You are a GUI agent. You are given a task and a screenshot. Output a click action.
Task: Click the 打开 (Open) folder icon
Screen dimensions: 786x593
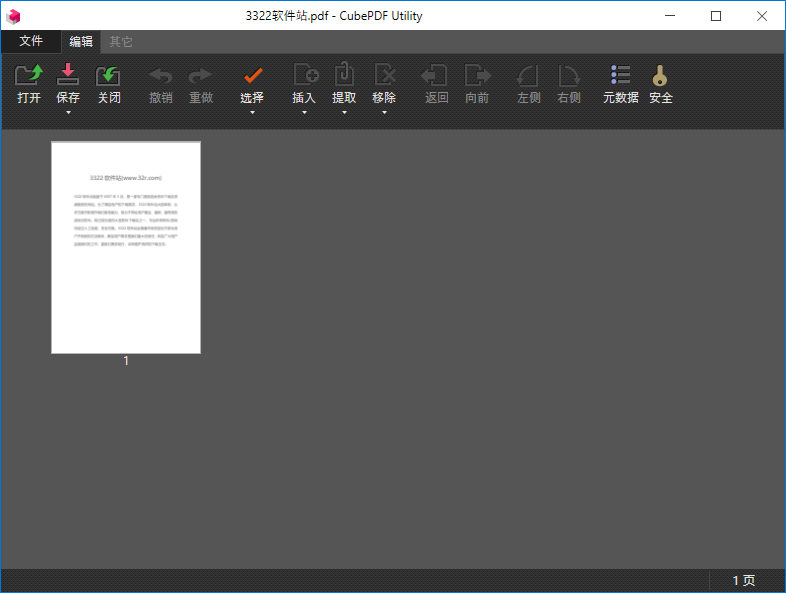coord(29,75)
